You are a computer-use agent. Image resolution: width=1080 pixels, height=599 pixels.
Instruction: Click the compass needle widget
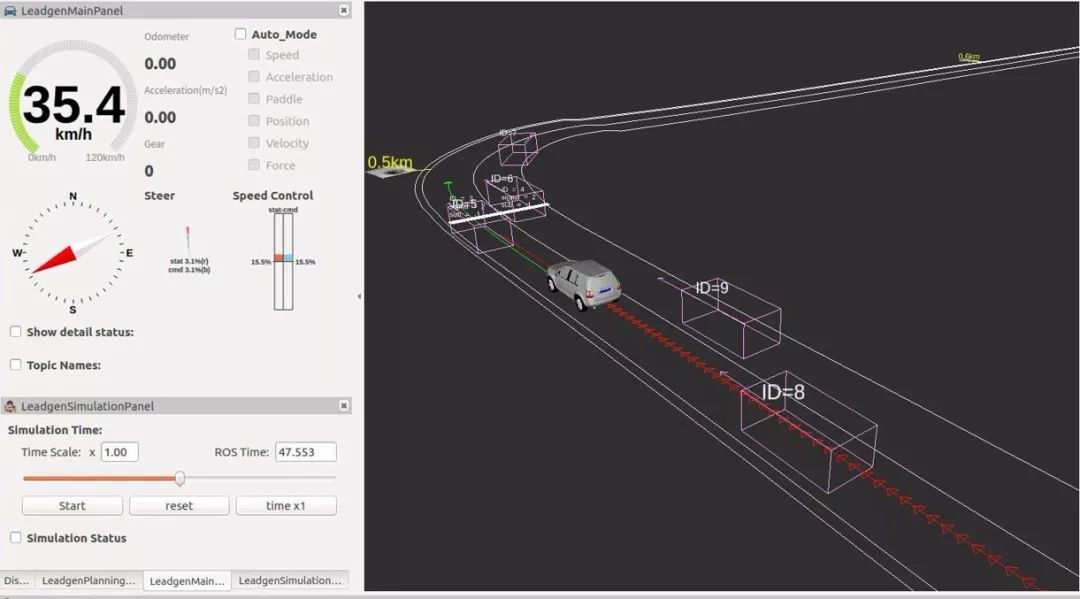pyautogui.click(x=72, y=253)
